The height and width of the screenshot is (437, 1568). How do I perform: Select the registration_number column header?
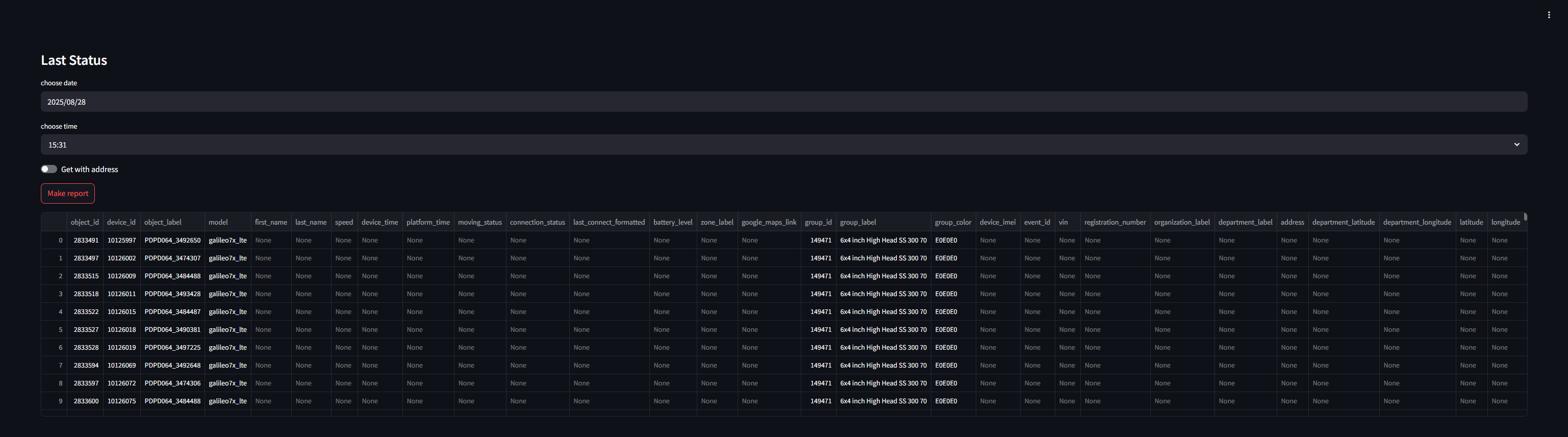(x=1115, y=223)
